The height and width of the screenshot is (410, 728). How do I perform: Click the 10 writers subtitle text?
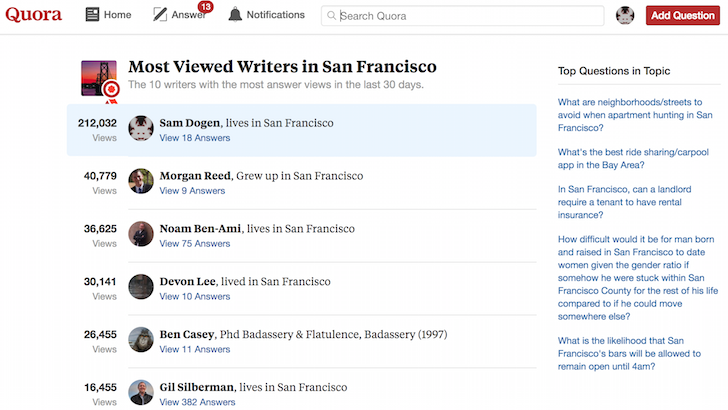[276, 85]
